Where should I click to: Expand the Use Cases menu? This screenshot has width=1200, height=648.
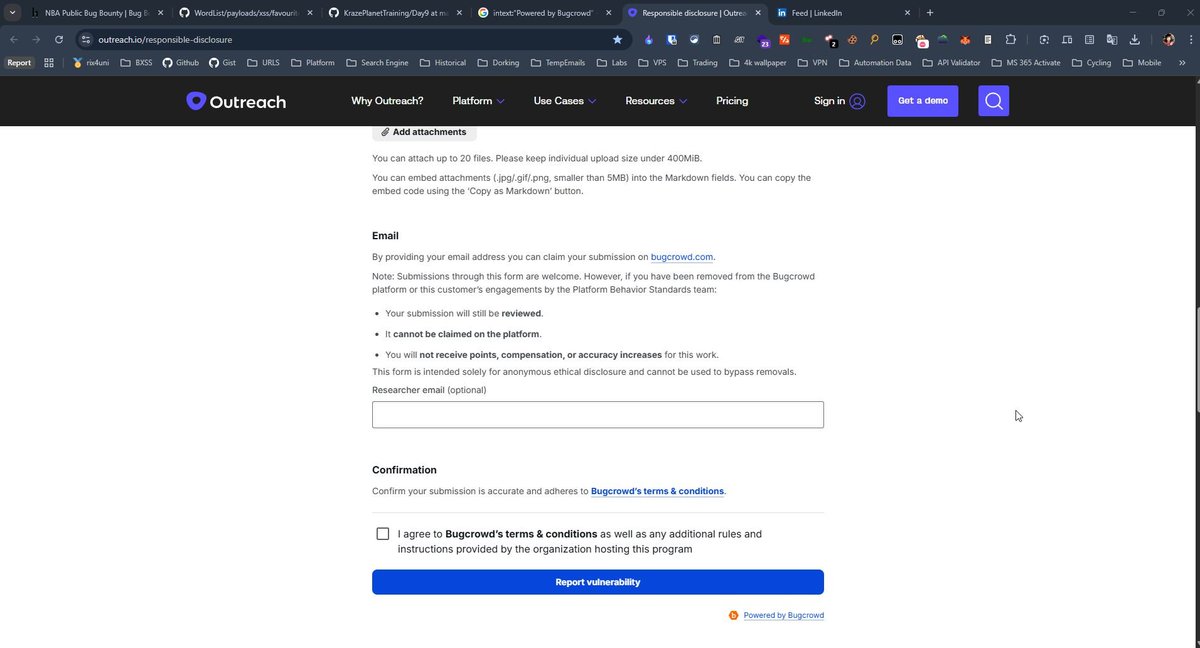point(565,101)
